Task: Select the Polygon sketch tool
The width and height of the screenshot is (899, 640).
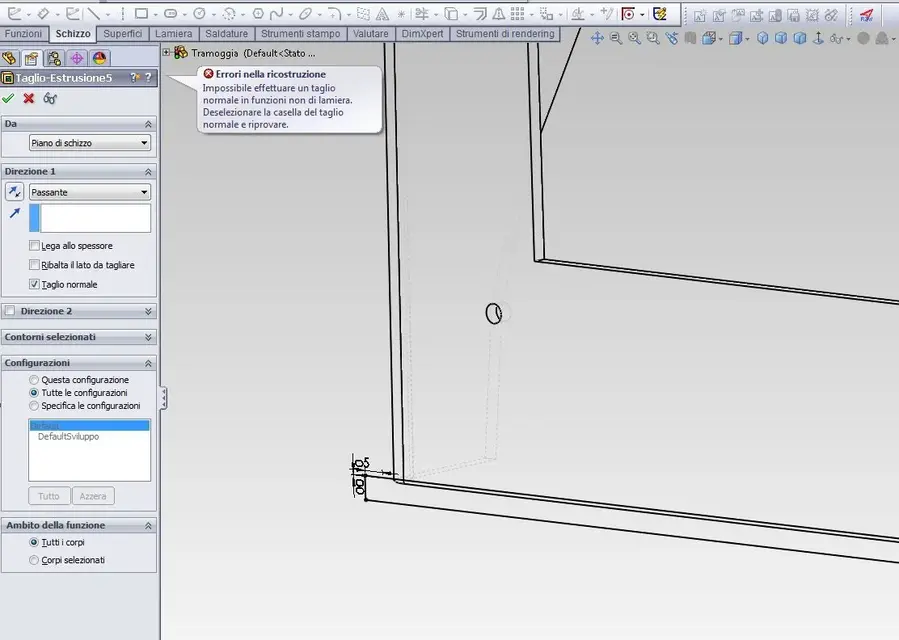Action: coord(258,13)
